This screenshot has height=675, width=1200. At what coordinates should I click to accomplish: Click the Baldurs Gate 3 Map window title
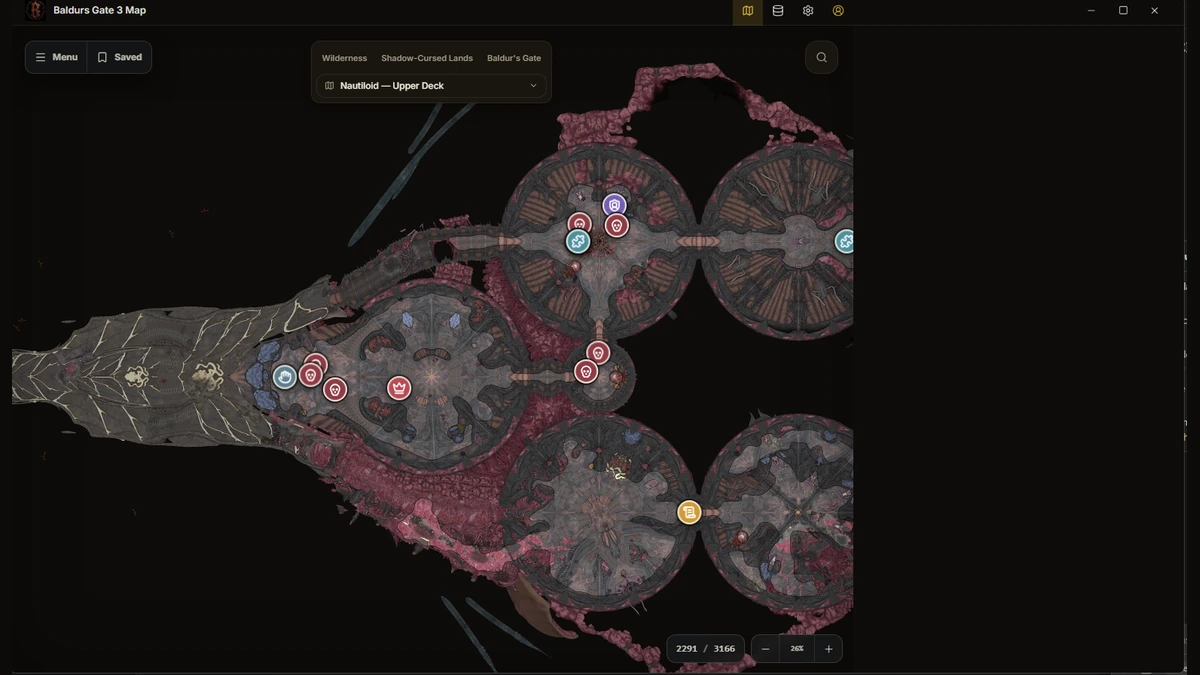99,11
